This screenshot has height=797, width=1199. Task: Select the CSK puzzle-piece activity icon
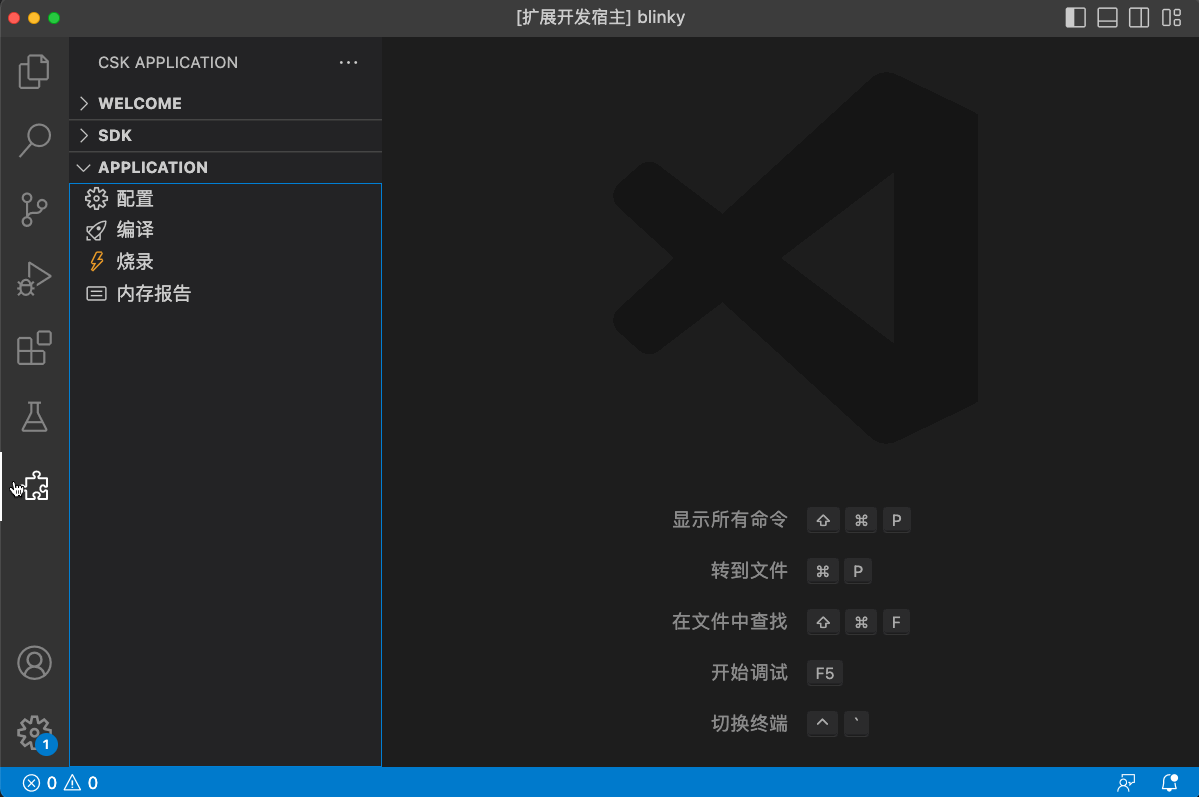[35, 486]
